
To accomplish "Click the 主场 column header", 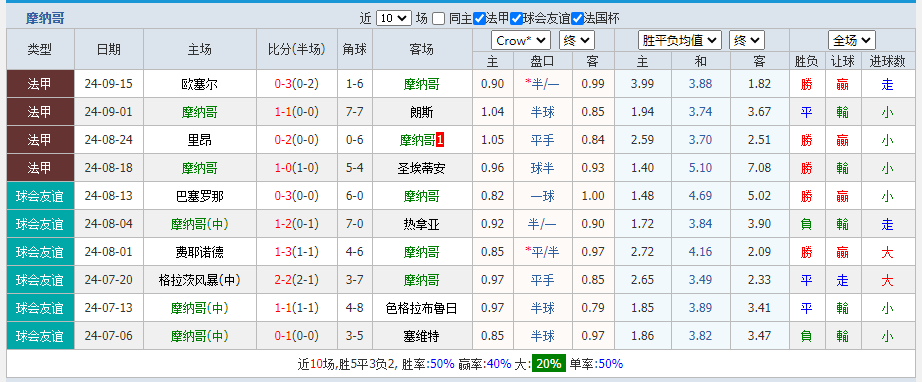I will [199, 49].
